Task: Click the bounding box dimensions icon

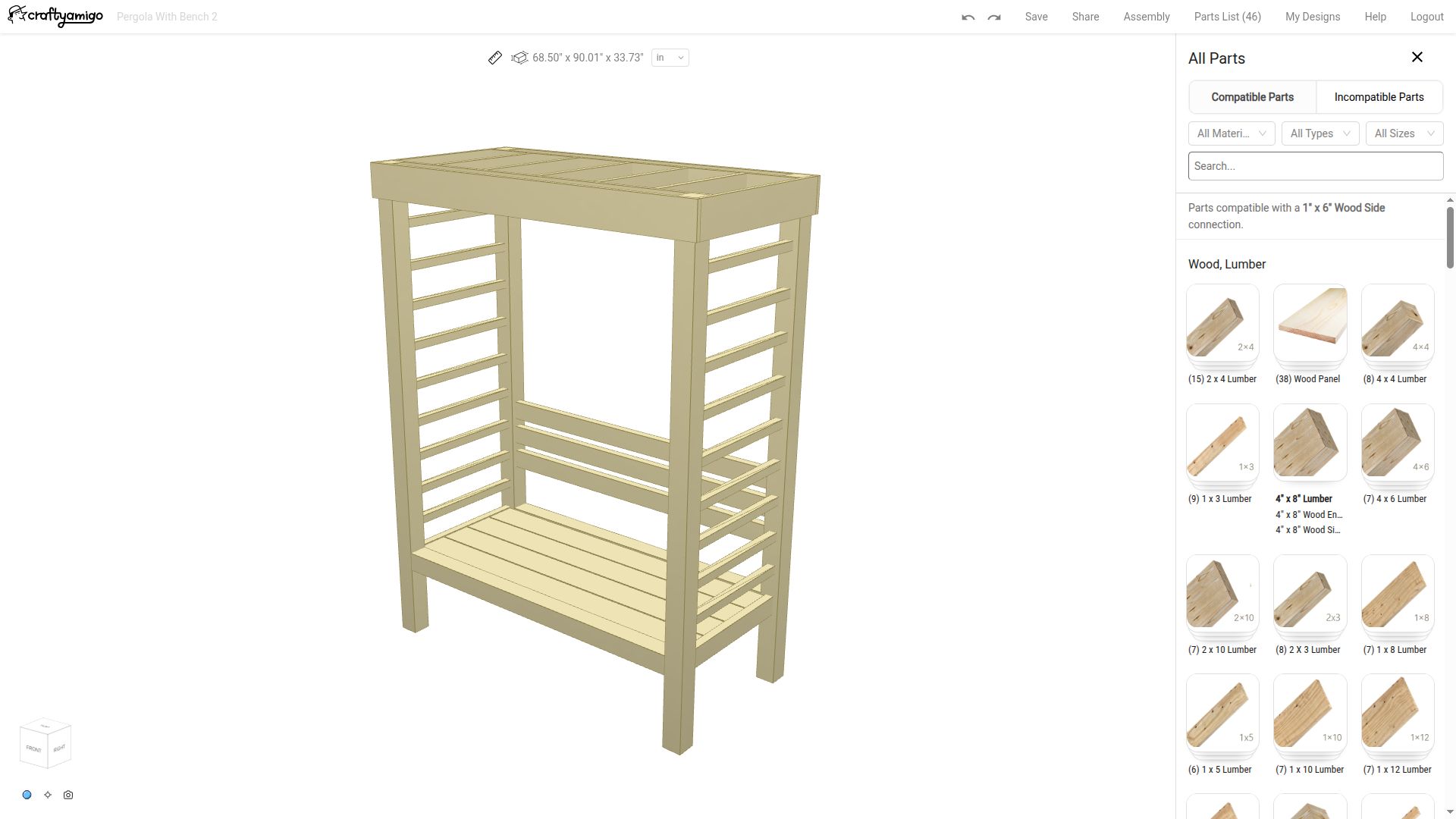Action: click(519, 58)
